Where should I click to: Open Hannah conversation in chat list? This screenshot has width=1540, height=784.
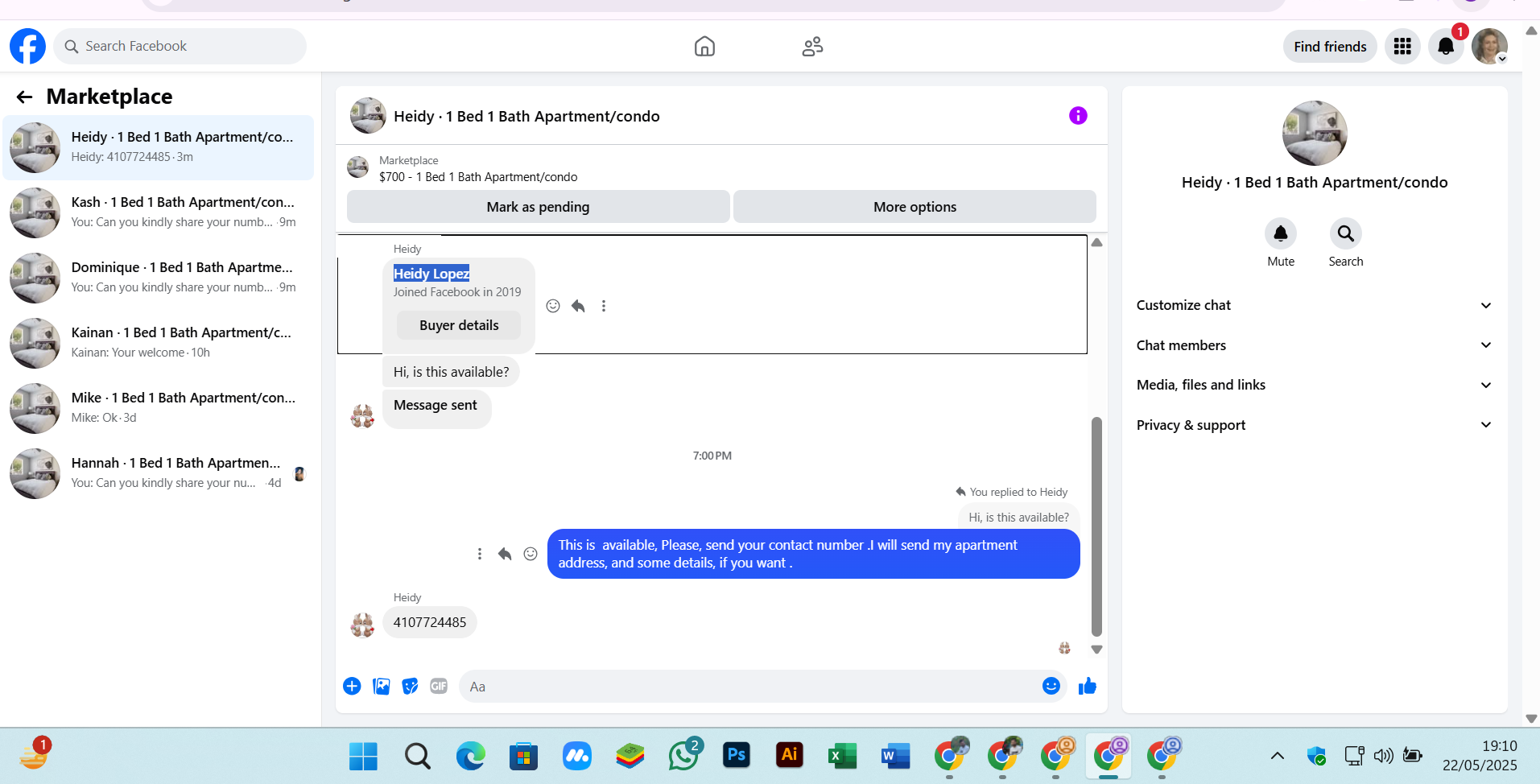pyautogui.click(x=159, y=473)
